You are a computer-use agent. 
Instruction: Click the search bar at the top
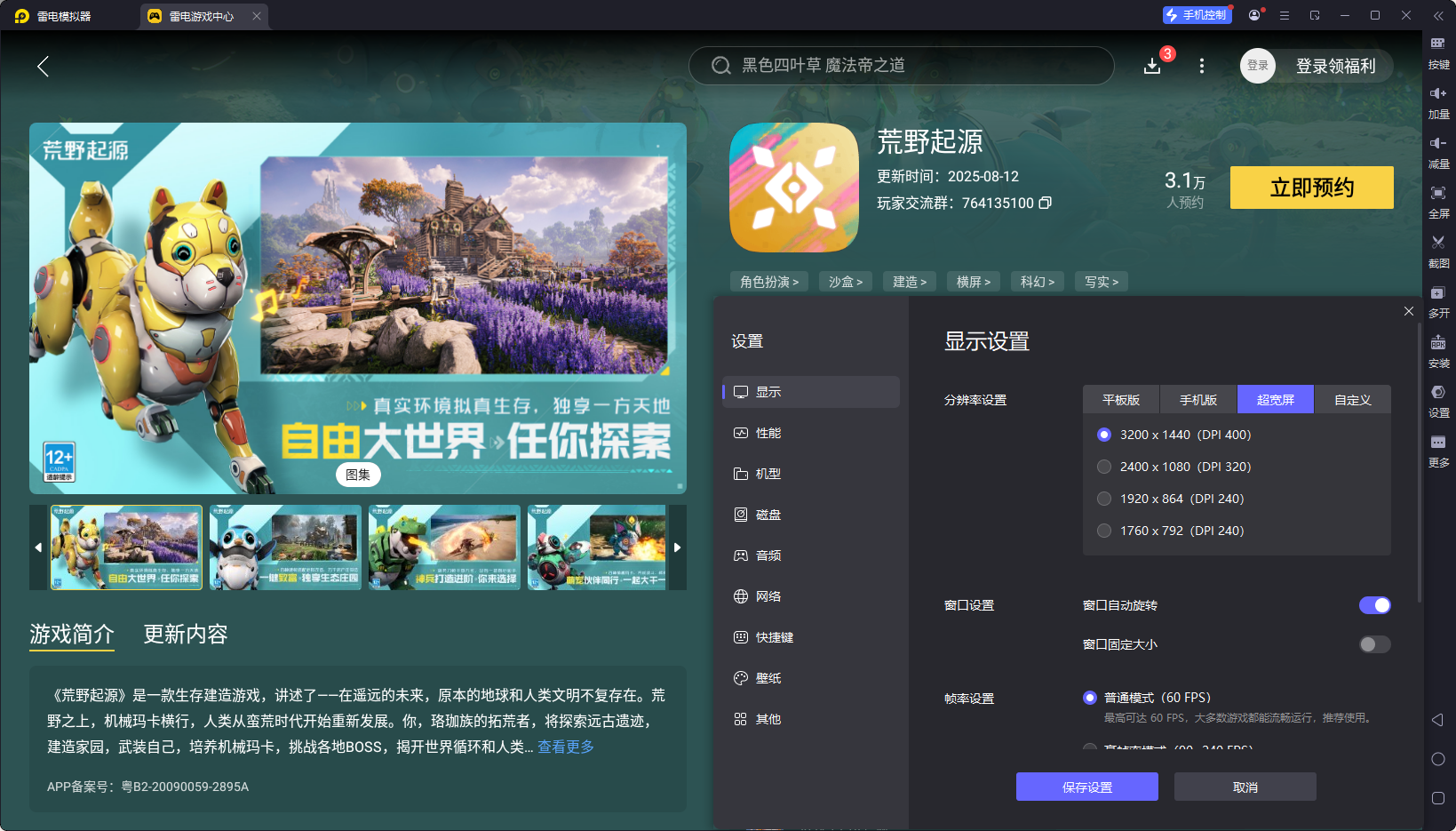(901, 66)
